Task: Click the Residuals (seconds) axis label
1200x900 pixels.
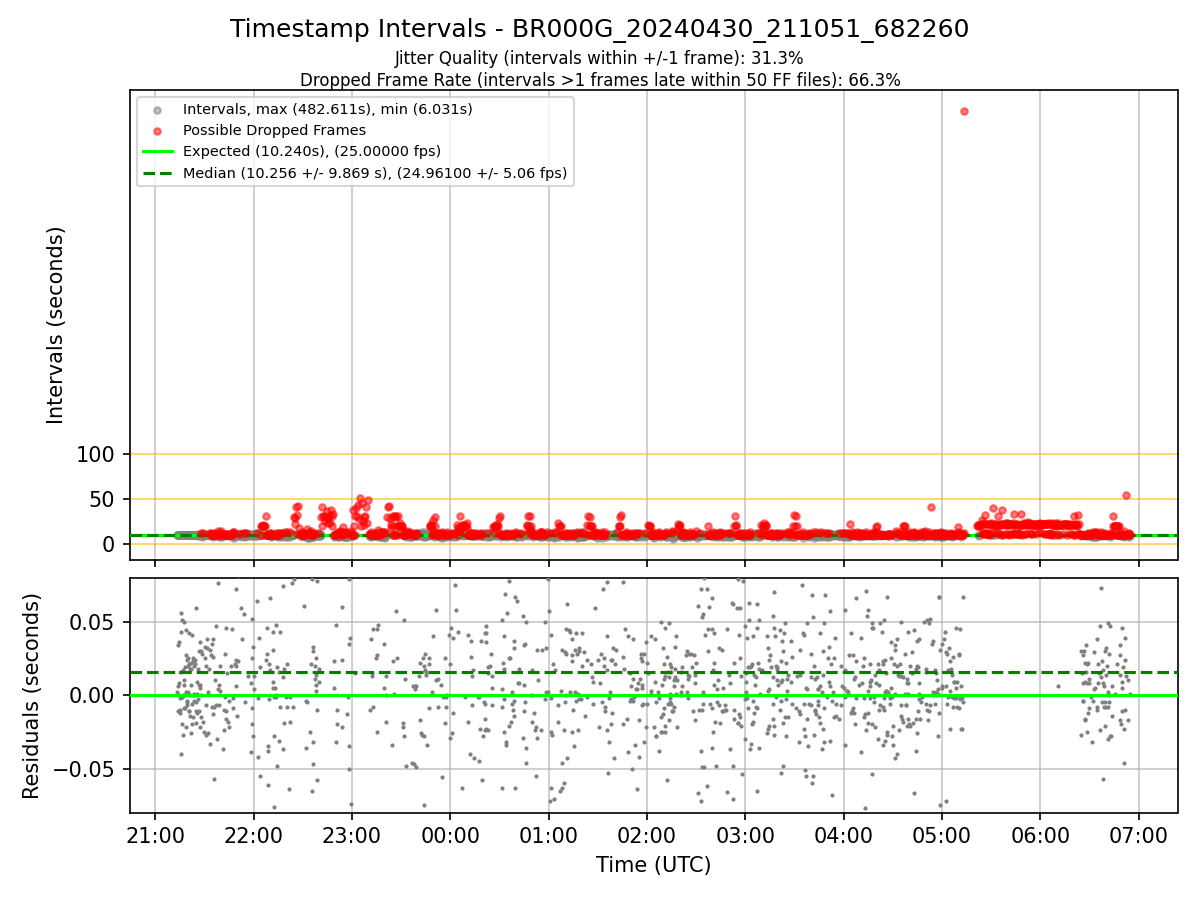Action: 31,696
